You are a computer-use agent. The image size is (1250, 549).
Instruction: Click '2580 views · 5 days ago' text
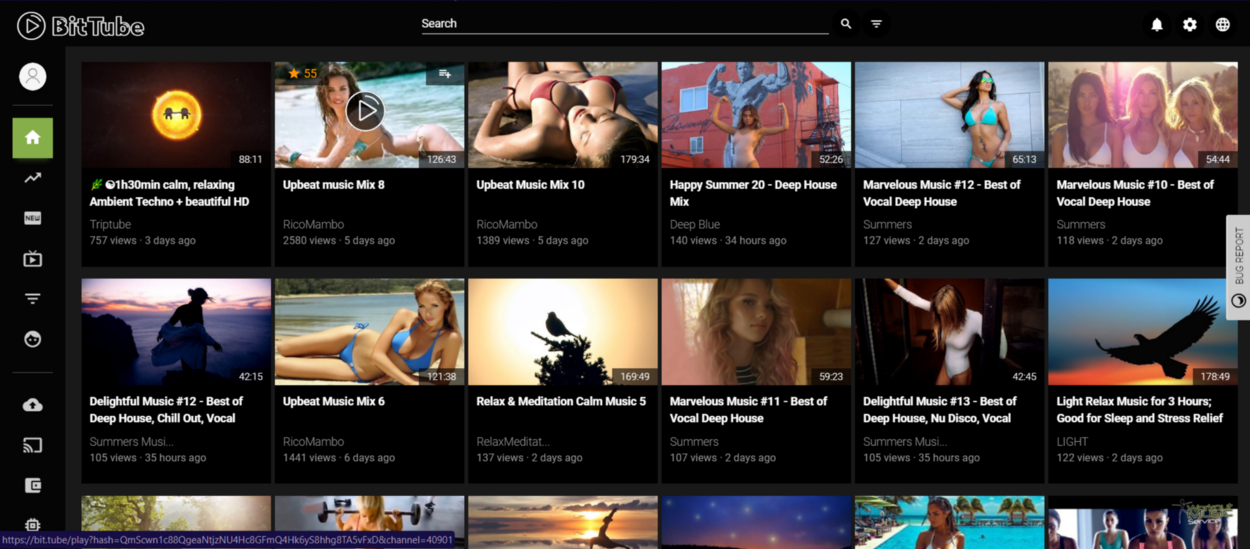[x=339, y=241]
